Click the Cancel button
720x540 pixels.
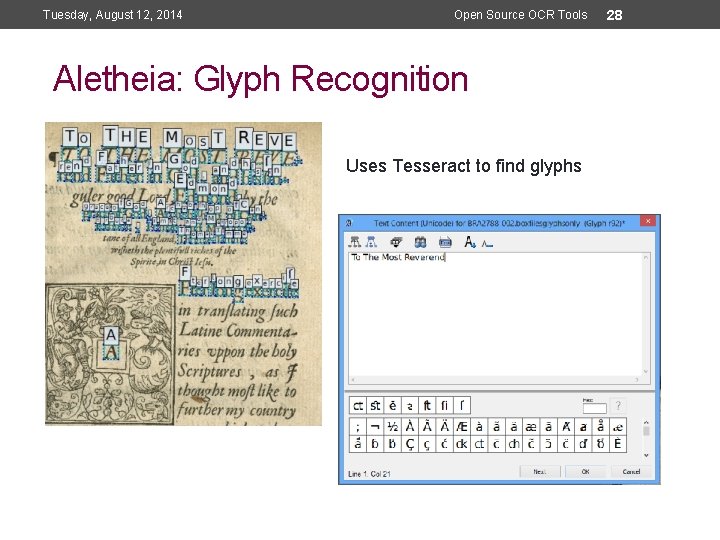click(631, 472)
